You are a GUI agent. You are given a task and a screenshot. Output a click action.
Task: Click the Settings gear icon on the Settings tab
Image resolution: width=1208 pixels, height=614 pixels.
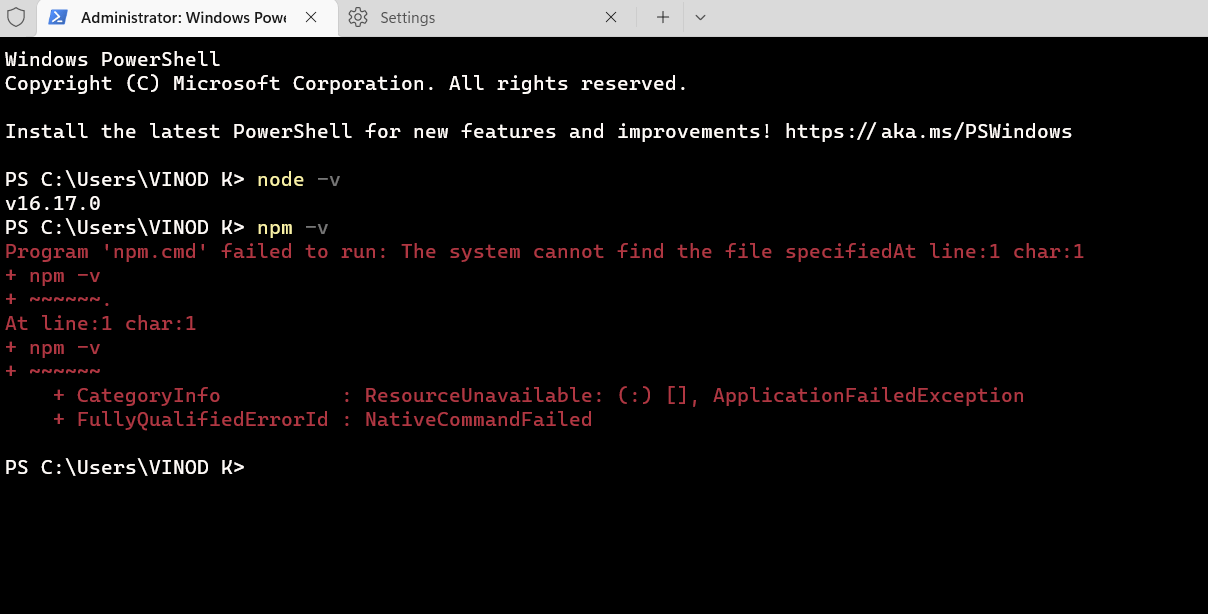358,17
